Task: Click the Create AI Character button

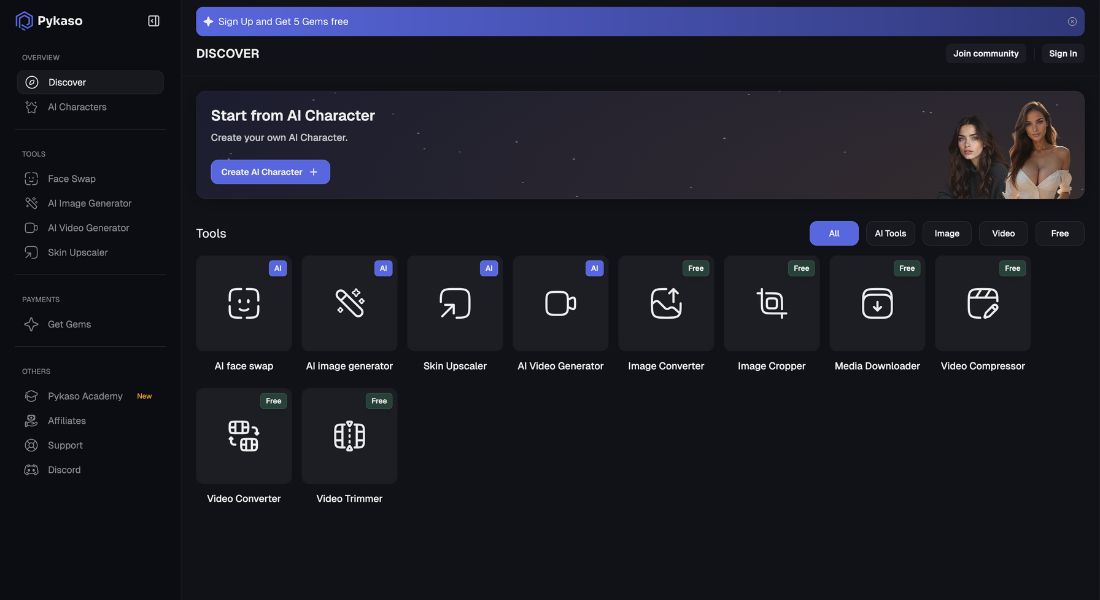Action: tap(270, 172)
